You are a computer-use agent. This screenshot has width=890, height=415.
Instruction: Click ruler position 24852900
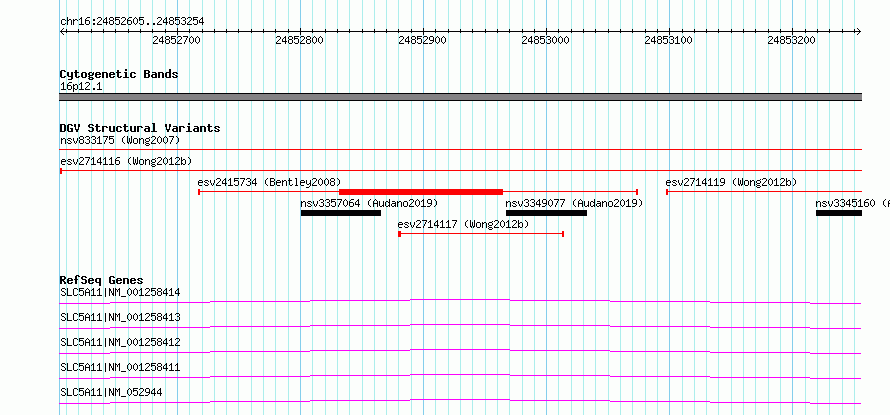[x=423, y=40]
